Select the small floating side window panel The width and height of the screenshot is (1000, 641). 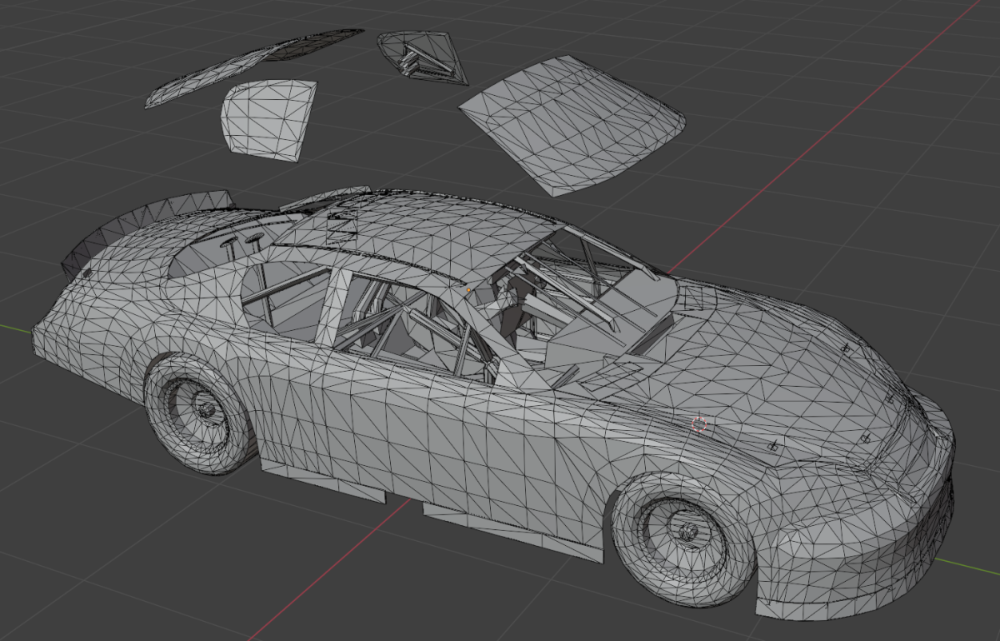click(x=268, y=119)
